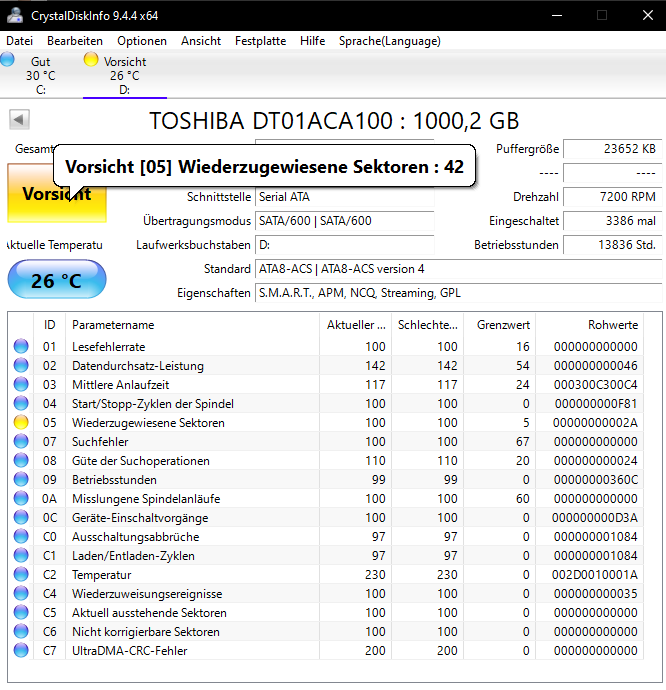Click status icon for Mittlere Anlaufzeit row
666x690 pixels.
coord(21,384)
